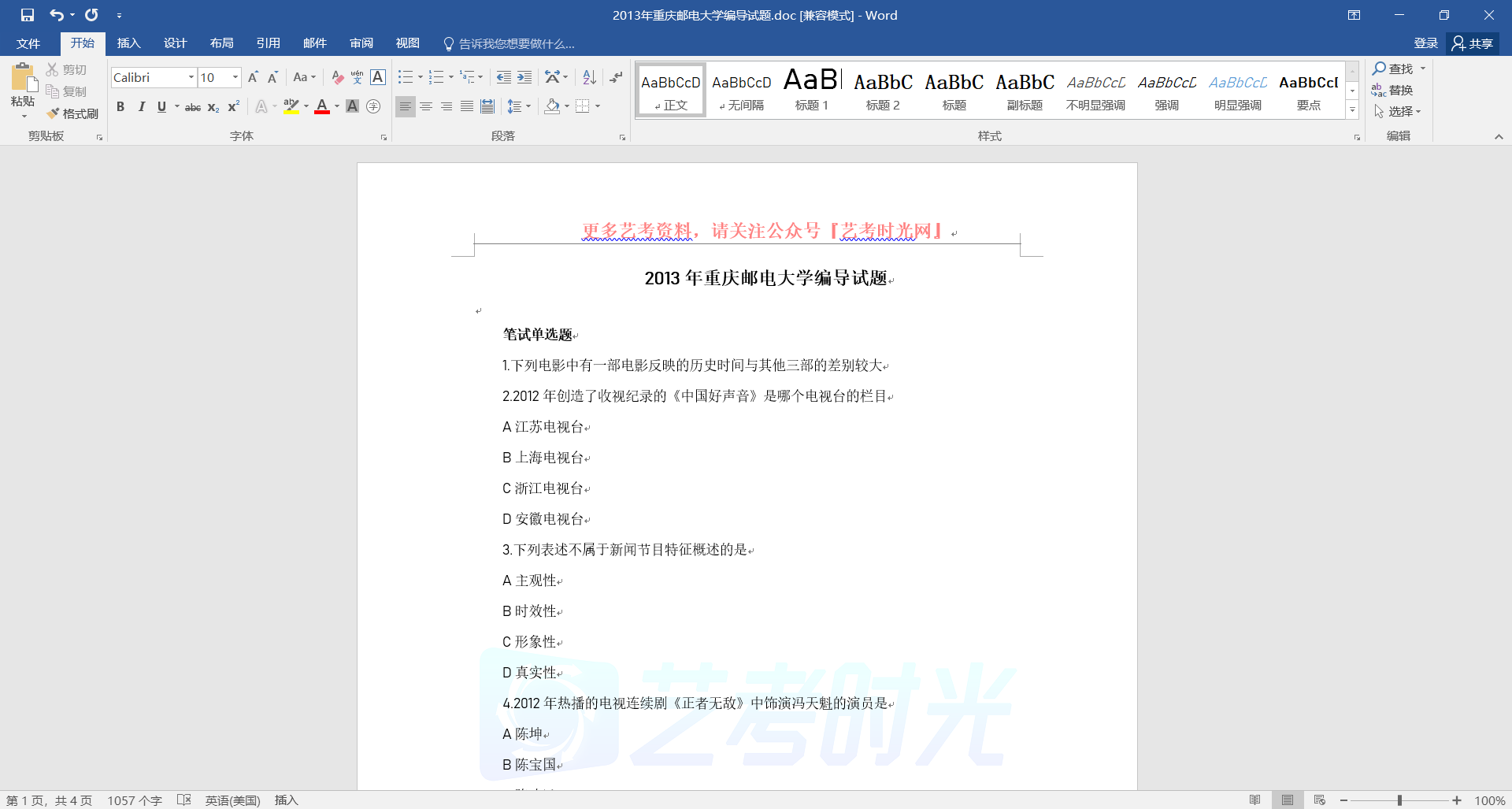Click the 共享 share button

pyautogui.click(x=1473, y=43)
